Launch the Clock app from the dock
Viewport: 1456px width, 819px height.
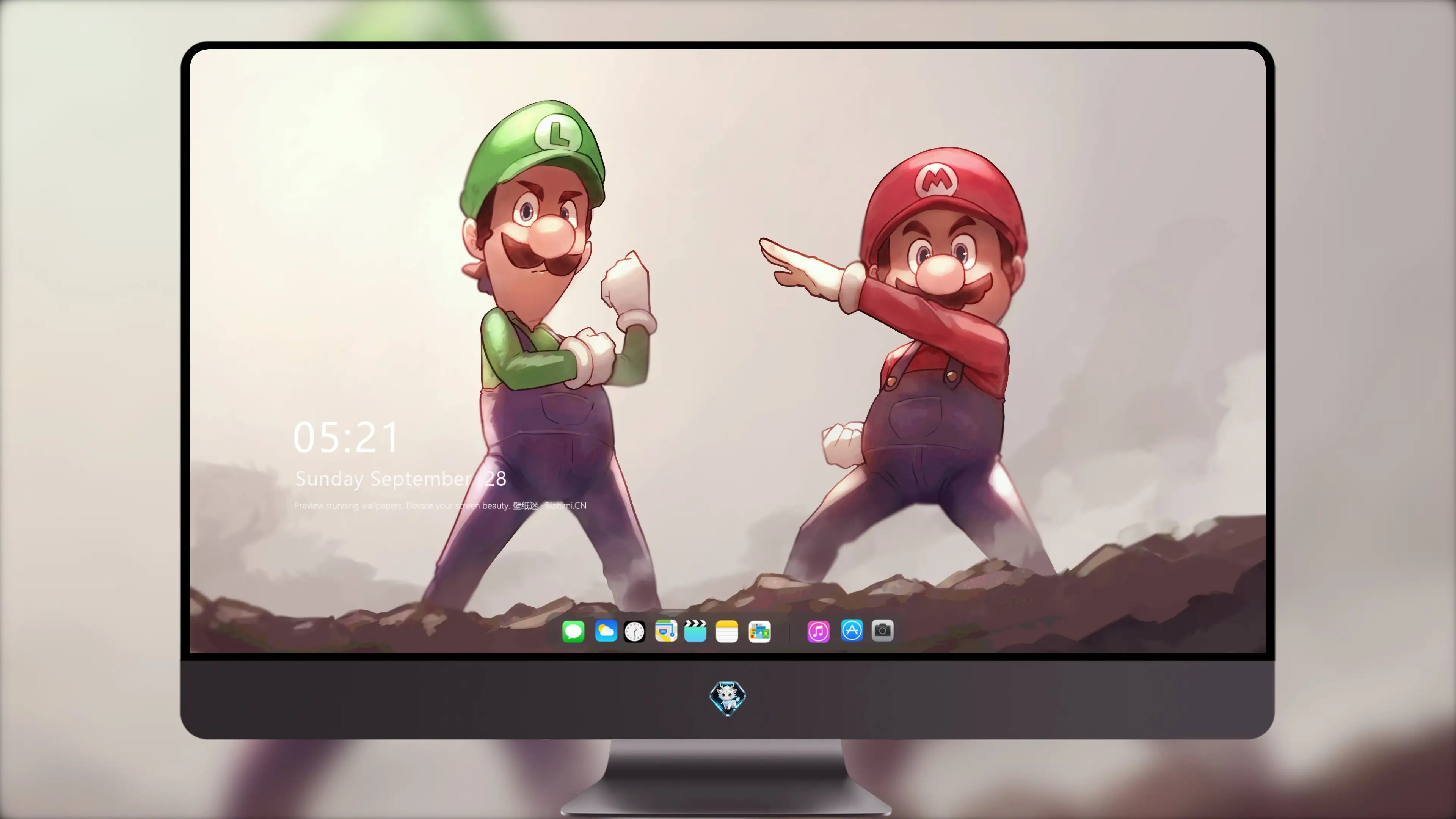(x=634, y=631)
